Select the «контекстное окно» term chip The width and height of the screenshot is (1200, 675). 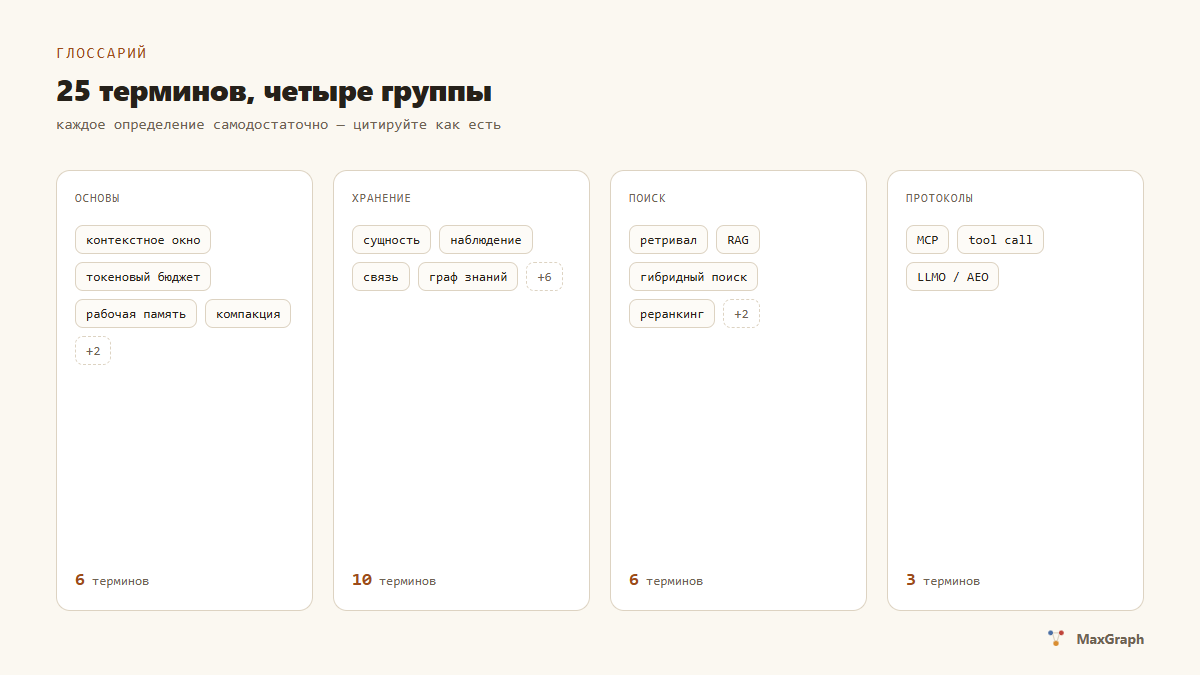point(143,240)
